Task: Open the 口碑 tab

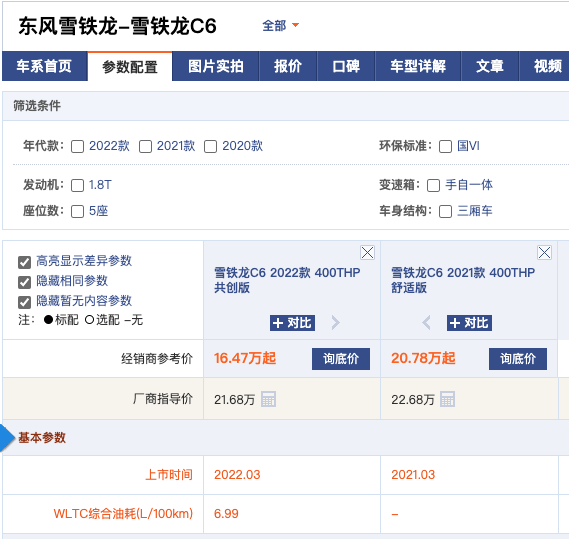Action: pyautogui.click(x=346, y=66)
